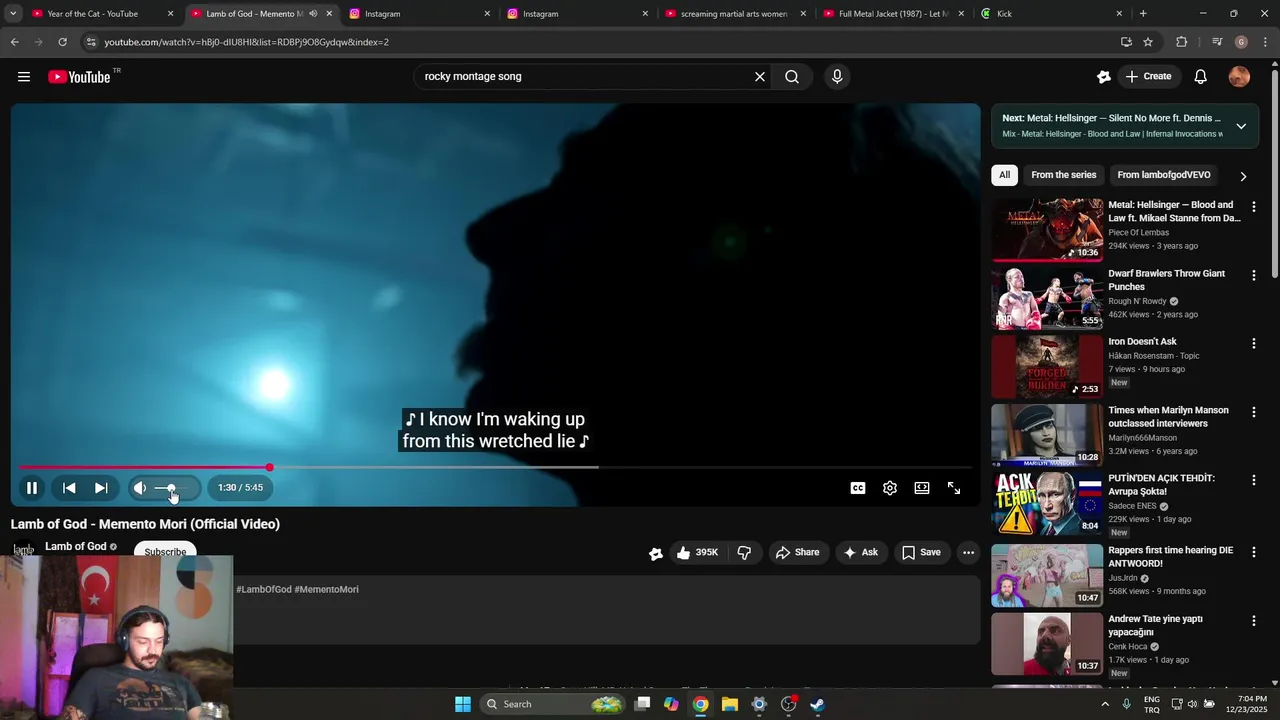Open the YouTube guide hamburger menu

(x=24, y=77)
